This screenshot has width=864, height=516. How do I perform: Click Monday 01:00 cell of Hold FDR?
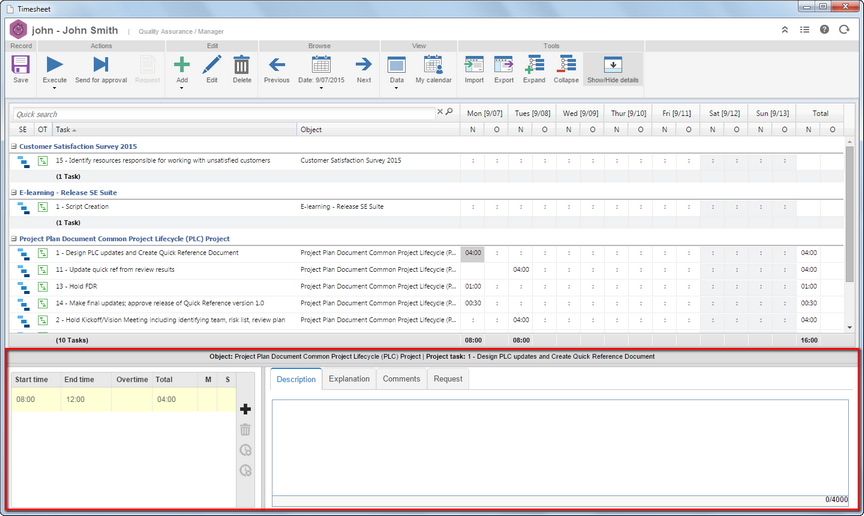pos(473,287)
